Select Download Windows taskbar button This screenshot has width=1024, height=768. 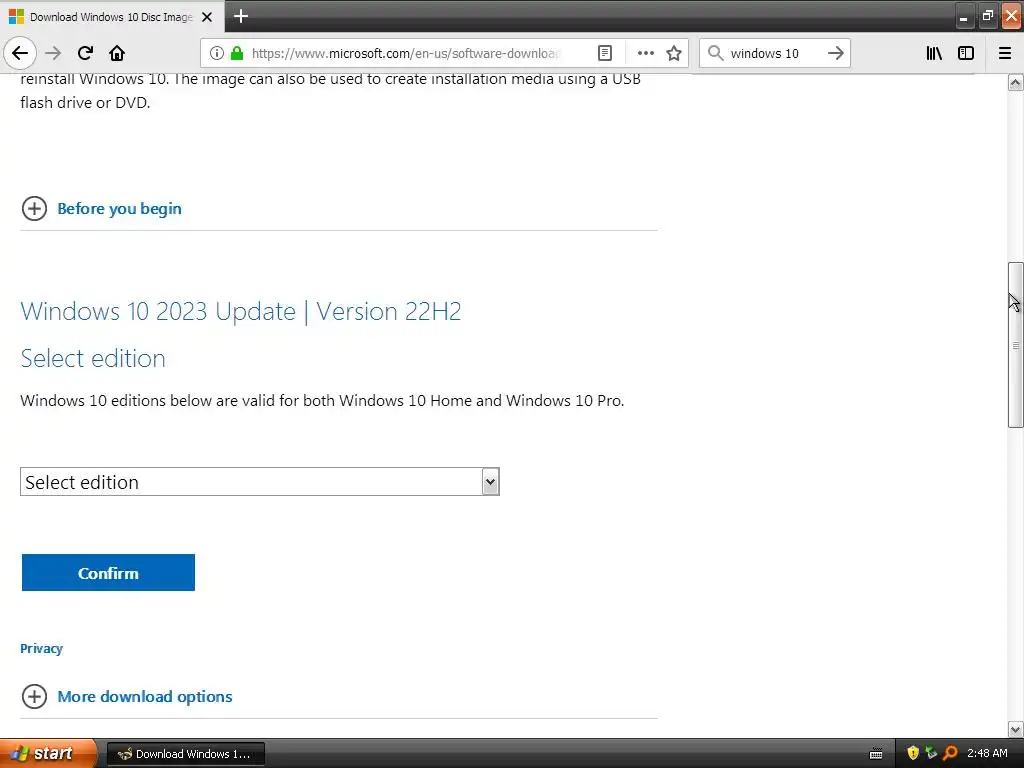(185, 754)
